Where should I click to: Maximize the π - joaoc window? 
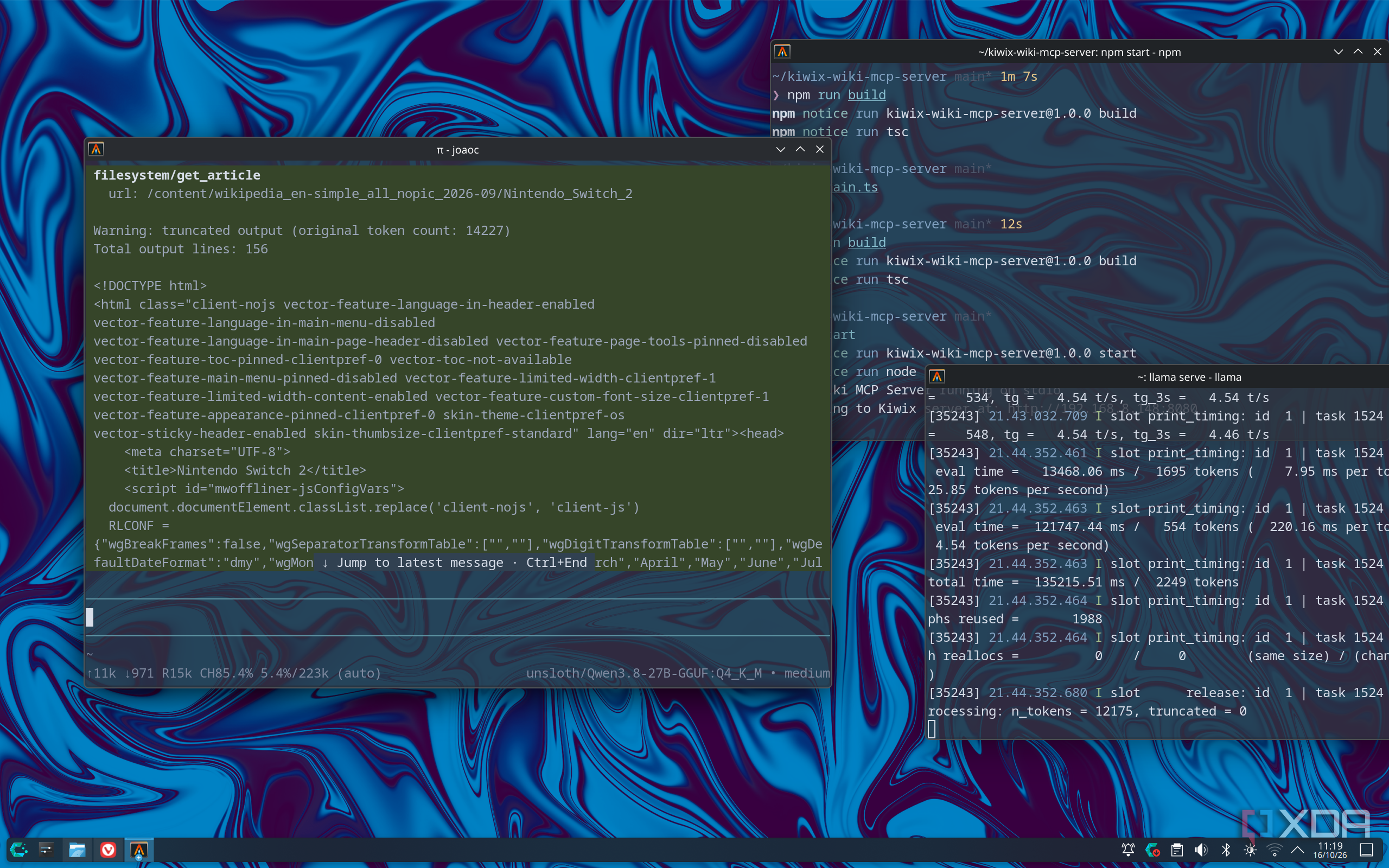(800, 149)
